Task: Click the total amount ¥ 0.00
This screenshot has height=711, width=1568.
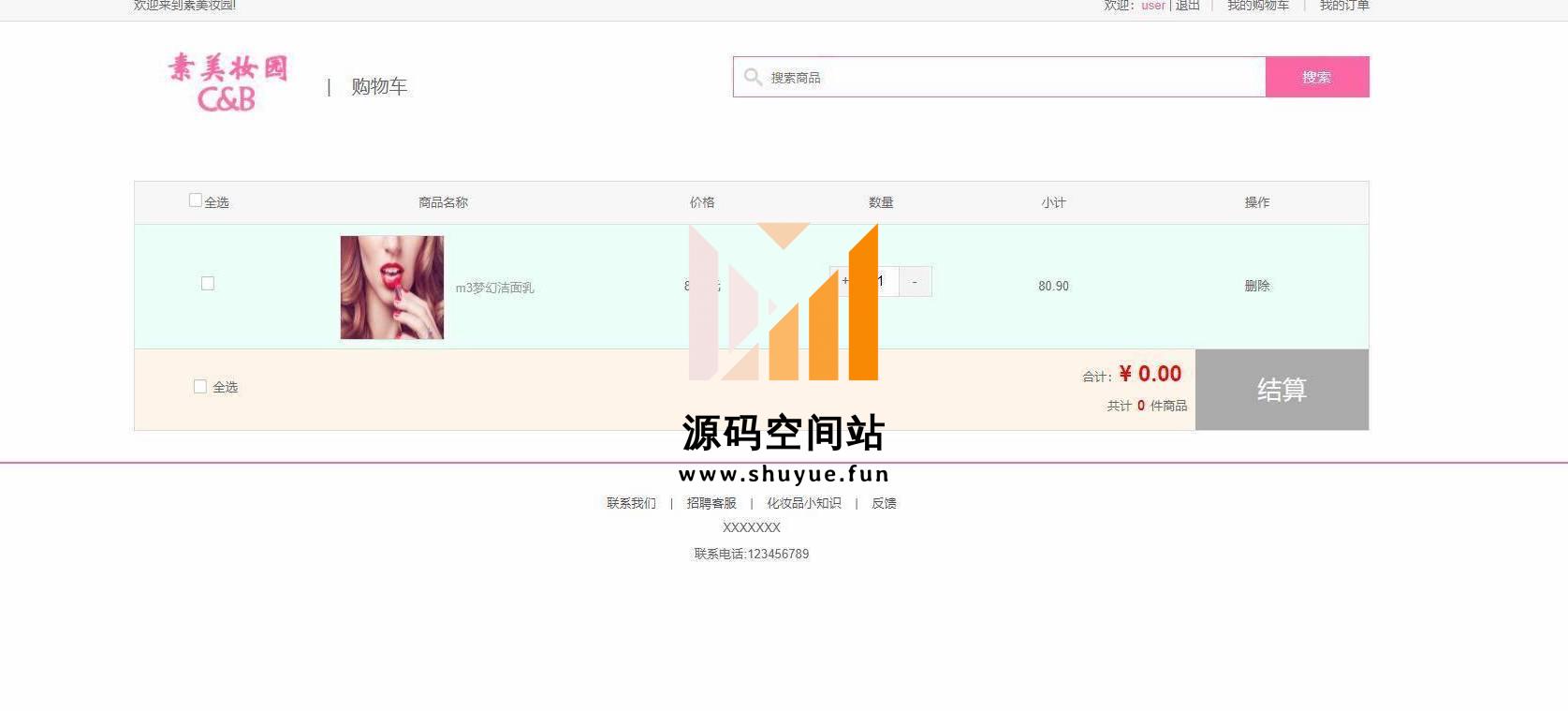Action: 1150,374
